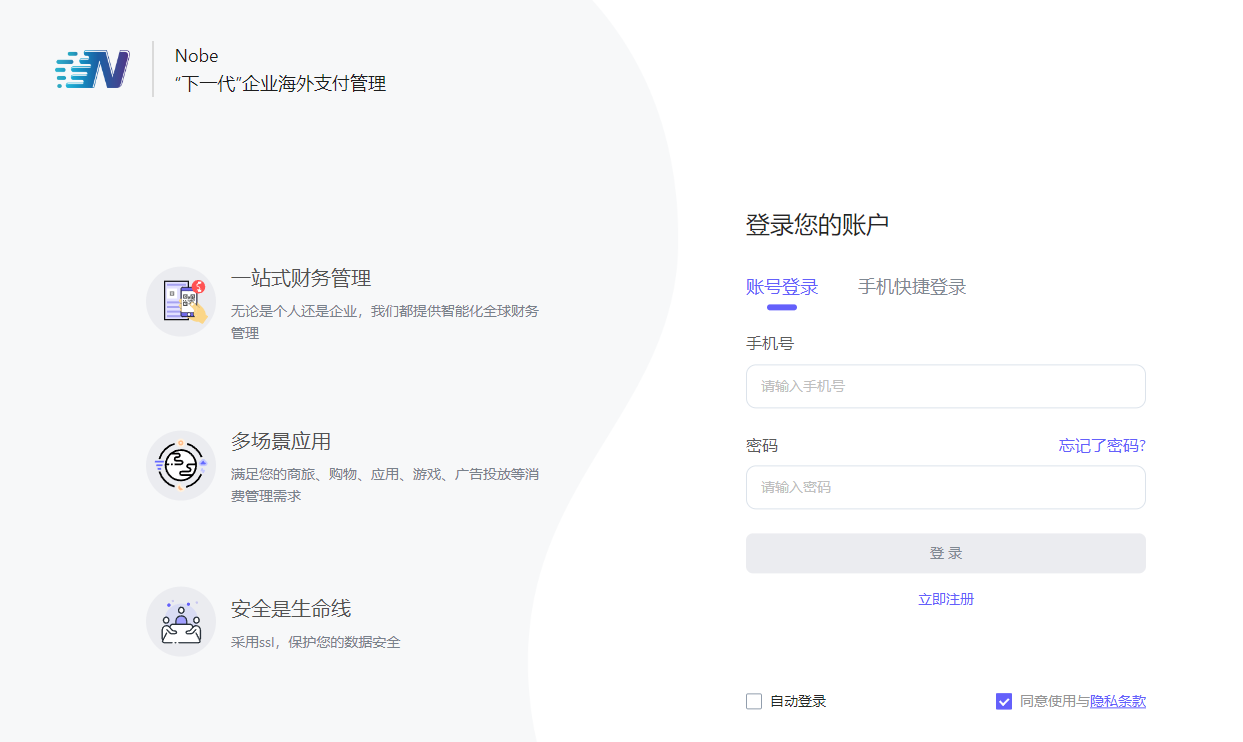
Task: Click the 多场景应用 heading
Action: tap(281, 441)
